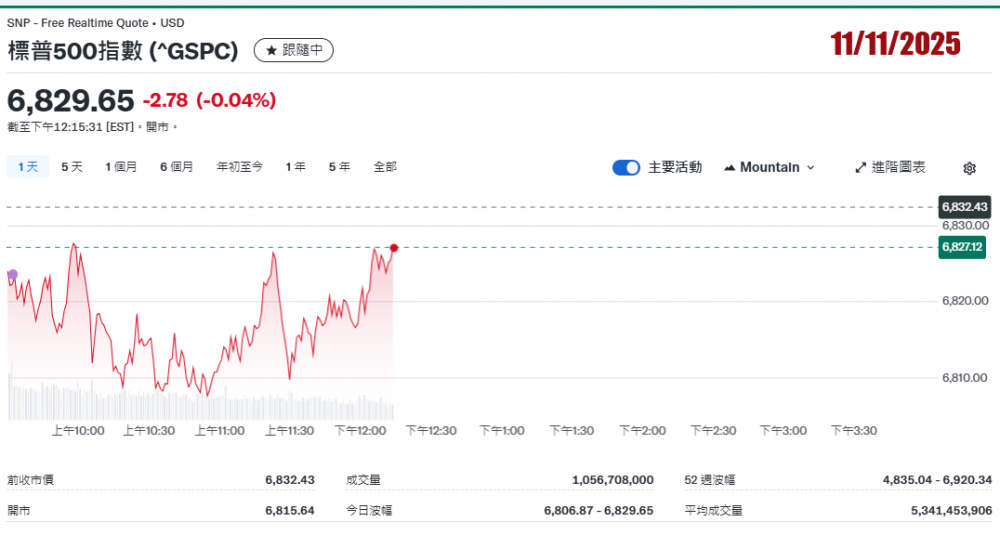This screenshot has width=1000, height=535.
Task: Toggle the 主要活動 switch off
Action: coord(626,168)
